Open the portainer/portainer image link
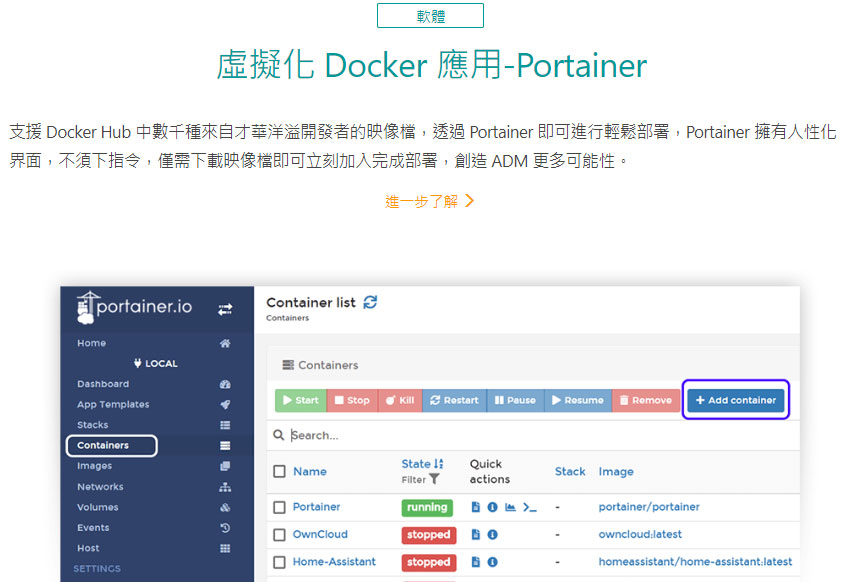This screenshot has height=582, width=860. point(649,507)
